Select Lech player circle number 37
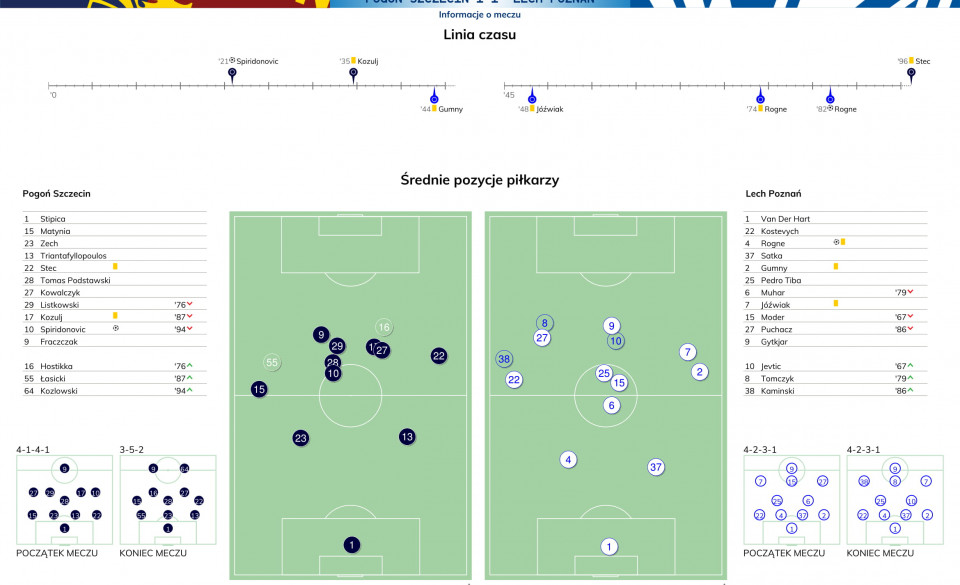Image resolution: width=960 pixels, height=585 pixels. pos(656,467)
